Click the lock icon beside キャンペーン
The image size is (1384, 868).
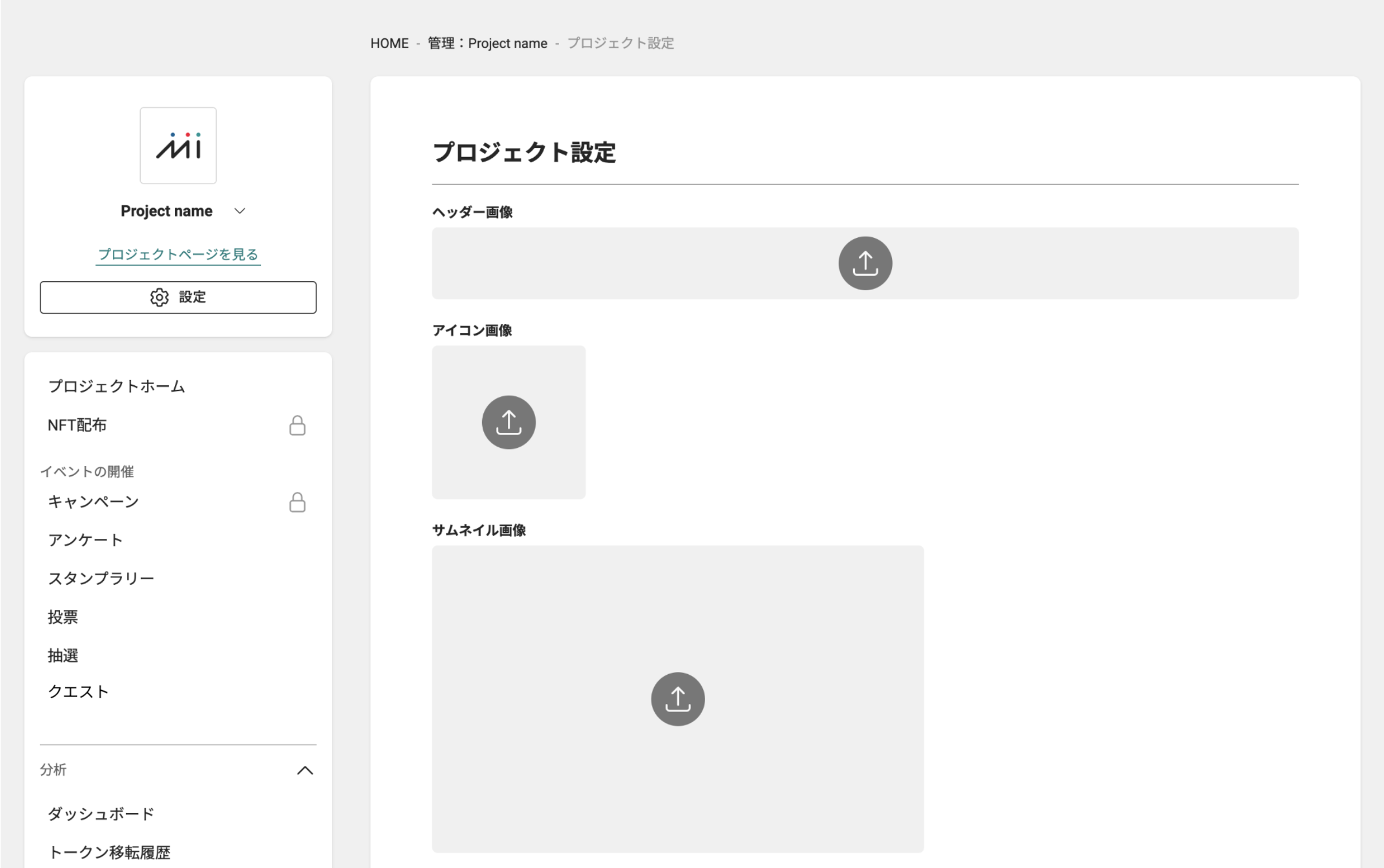297,502
